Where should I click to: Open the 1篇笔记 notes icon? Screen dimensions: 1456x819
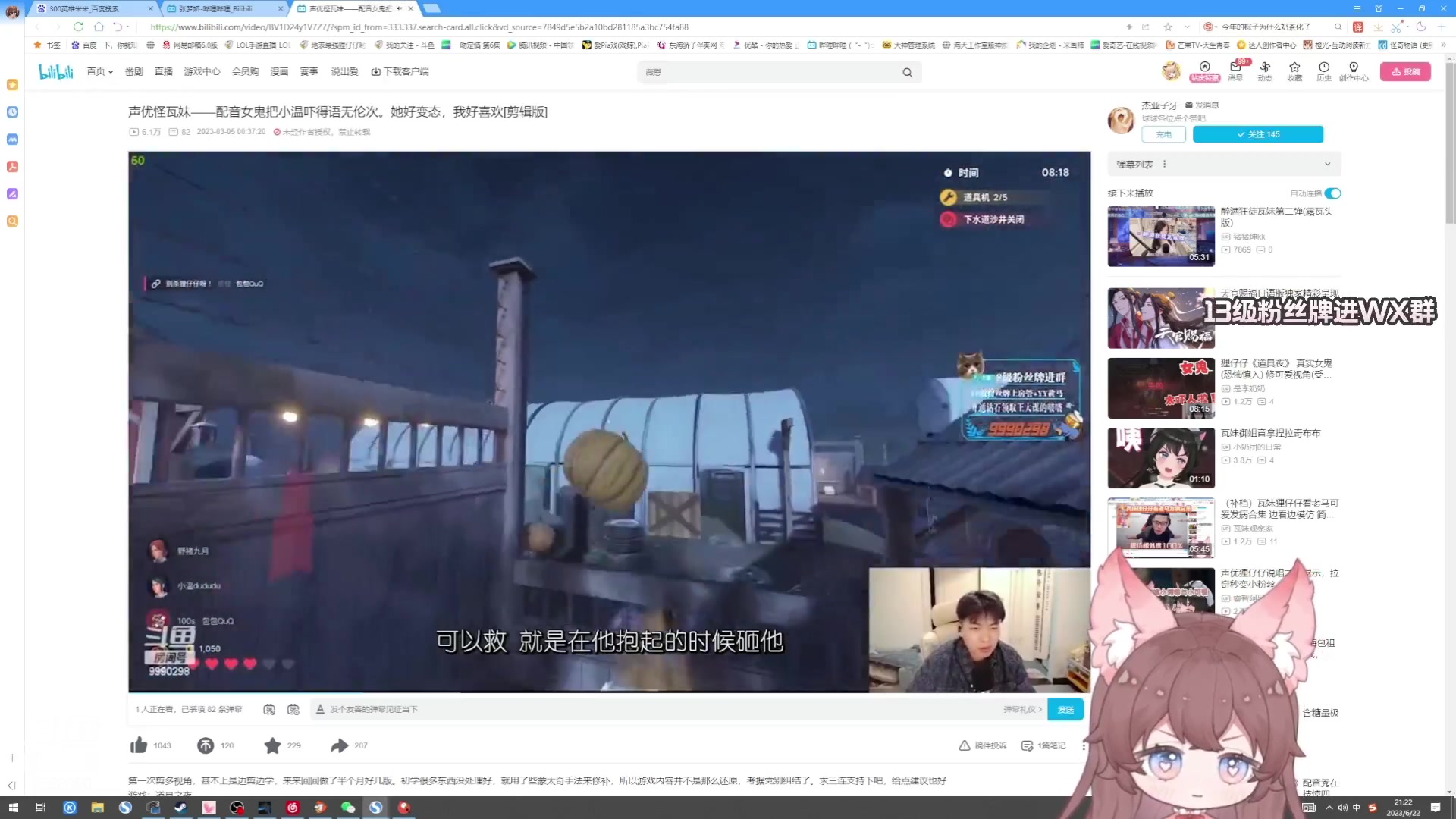pos(1027,745)
